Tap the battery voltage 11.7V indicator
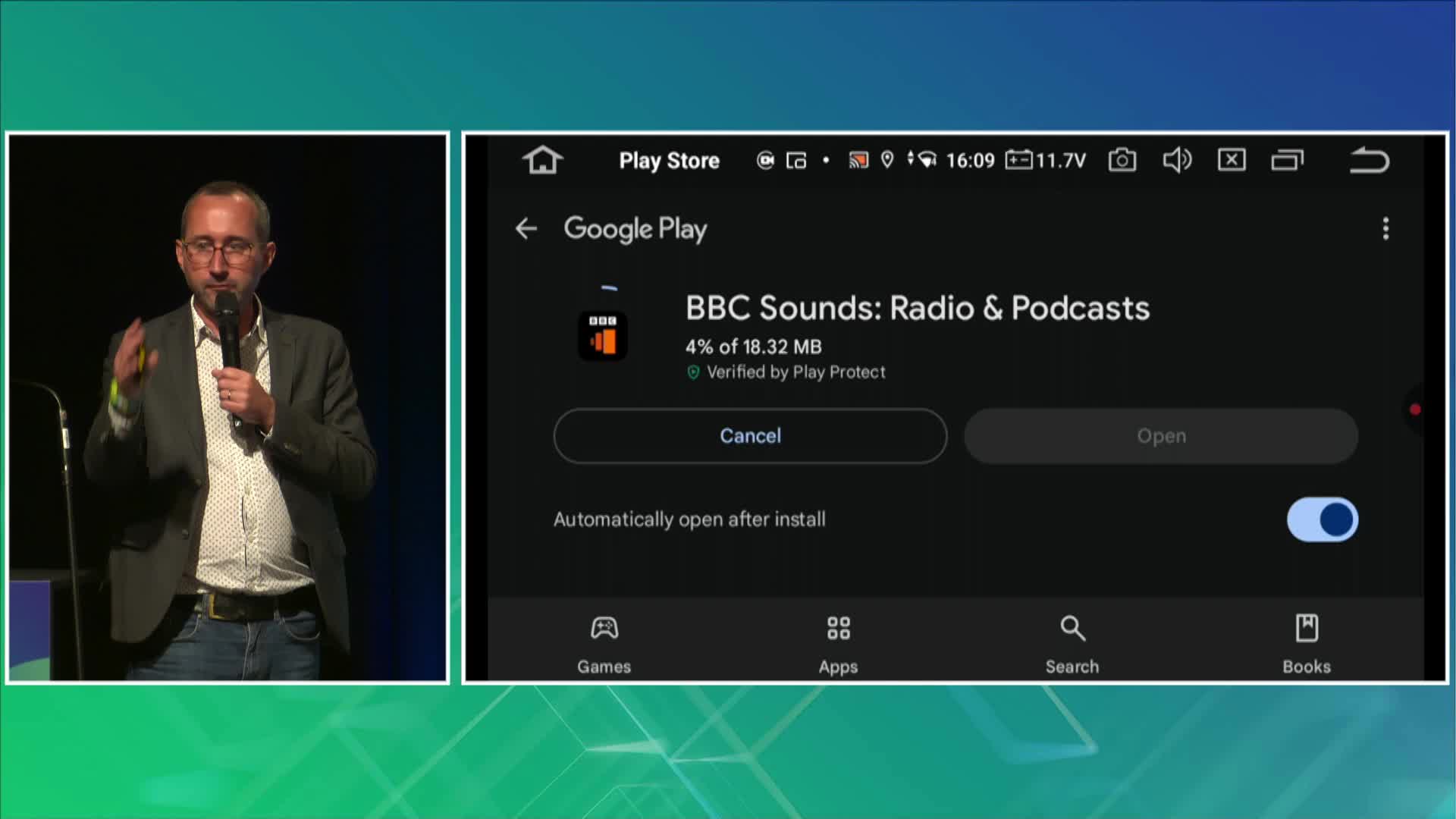This screenshot has height=819, width=1456. click(x=1046, y=160)
